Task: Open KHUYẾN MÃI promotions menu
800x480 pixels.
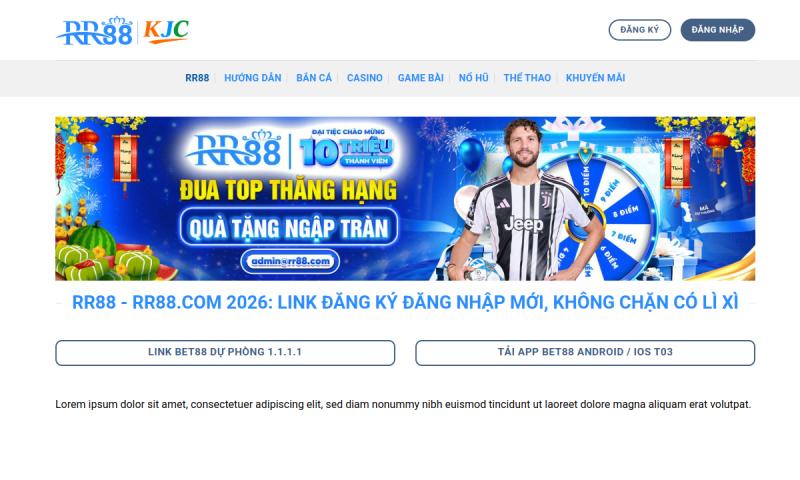Action: click(595, 78)
